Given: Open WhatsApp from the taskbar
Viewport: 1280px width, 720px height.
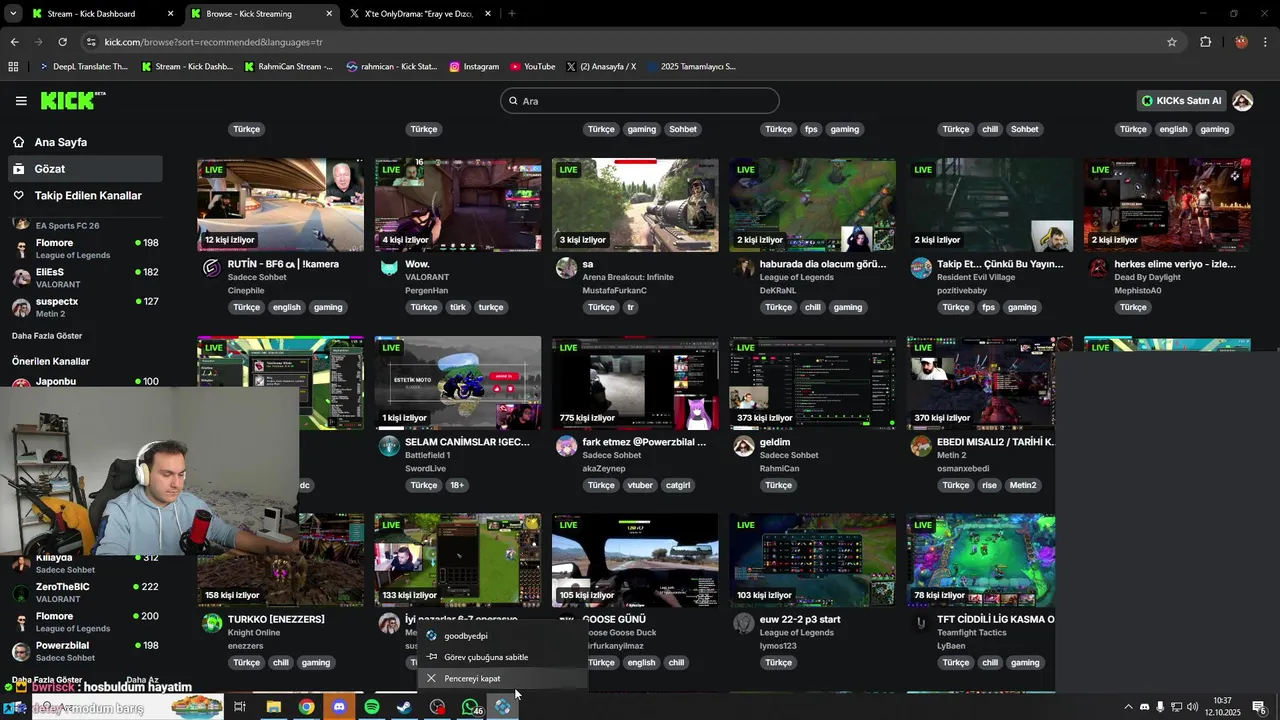Looking at the screenshot, I should click(x=470, y=707).
